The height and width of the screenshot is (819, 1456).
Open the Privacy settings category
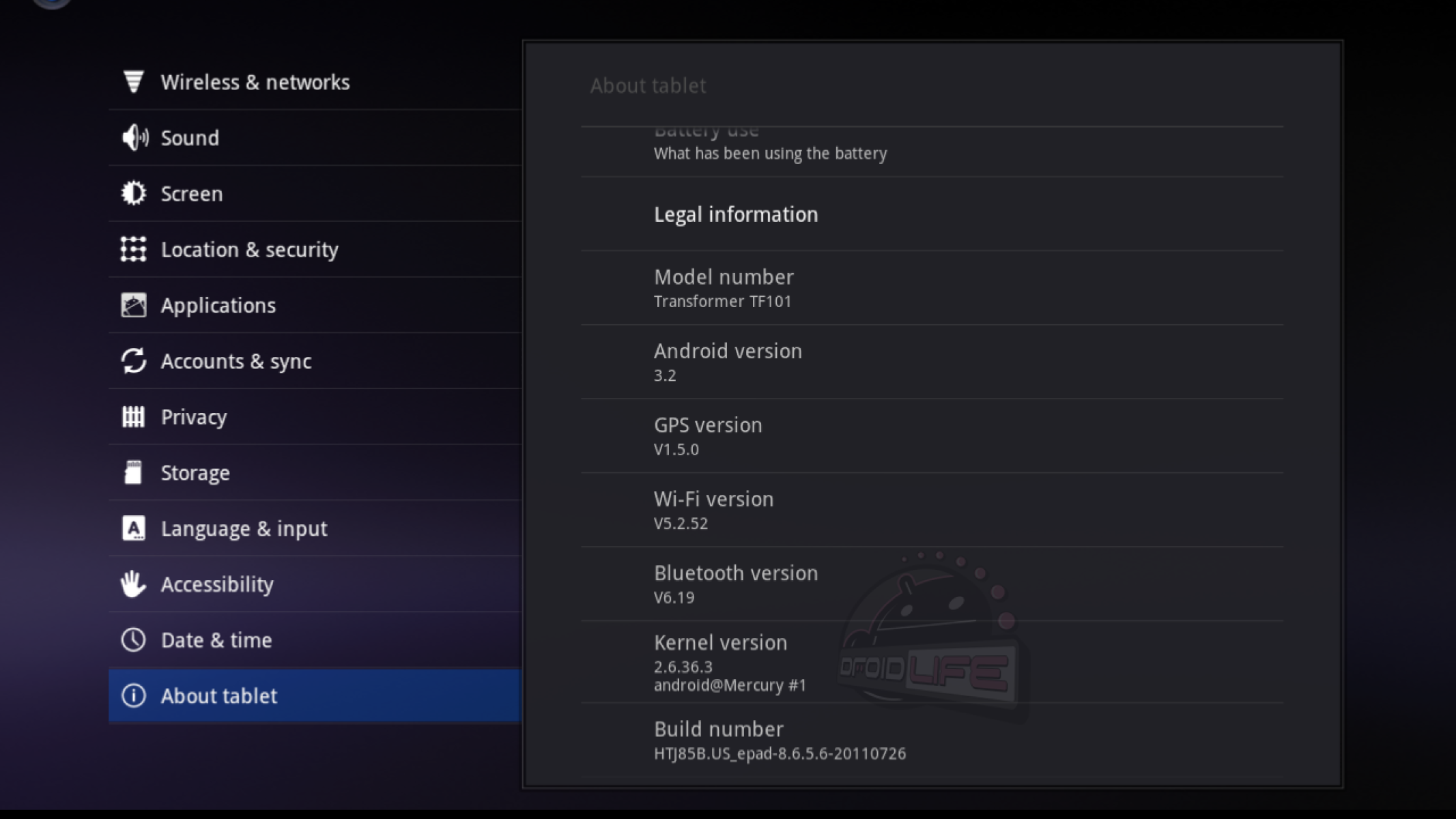point(314,417)
